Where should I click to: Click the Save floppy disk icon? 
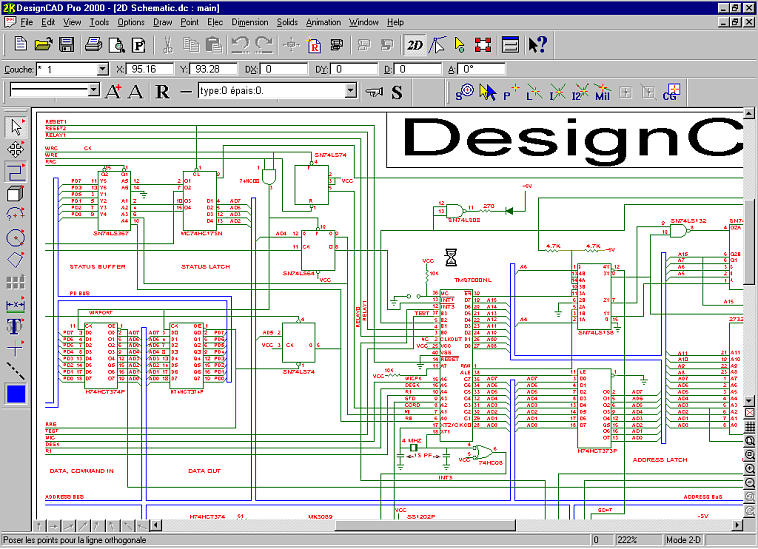point(67,45)
